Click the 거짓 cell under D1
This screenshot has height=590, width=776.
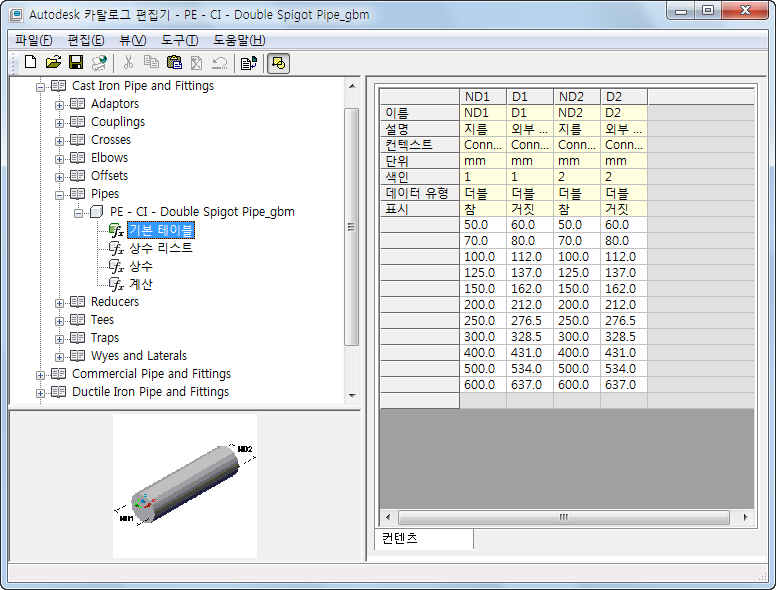click(x=530, y=209)
